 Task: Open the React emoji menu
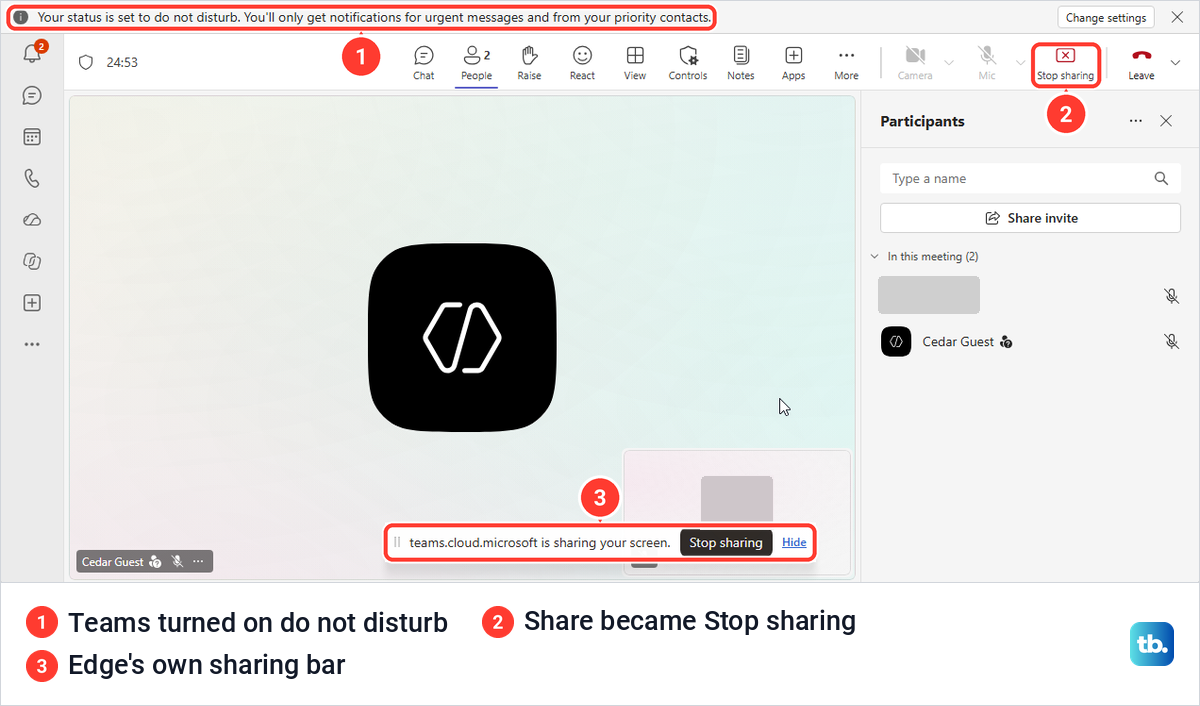click(582, 63)
